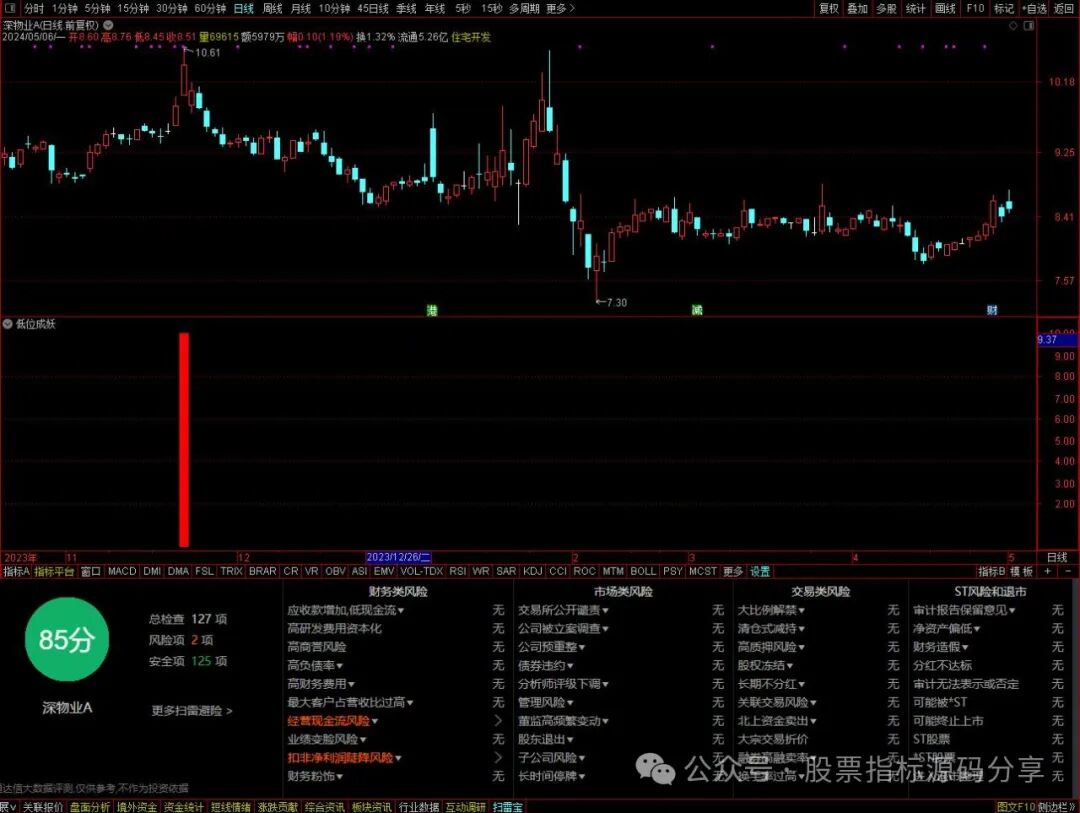The width and height of the screenshot is (1080, 813).
Task: Click the 2023/12/26 date label on the time axis
Action: (x=398, y=557)
